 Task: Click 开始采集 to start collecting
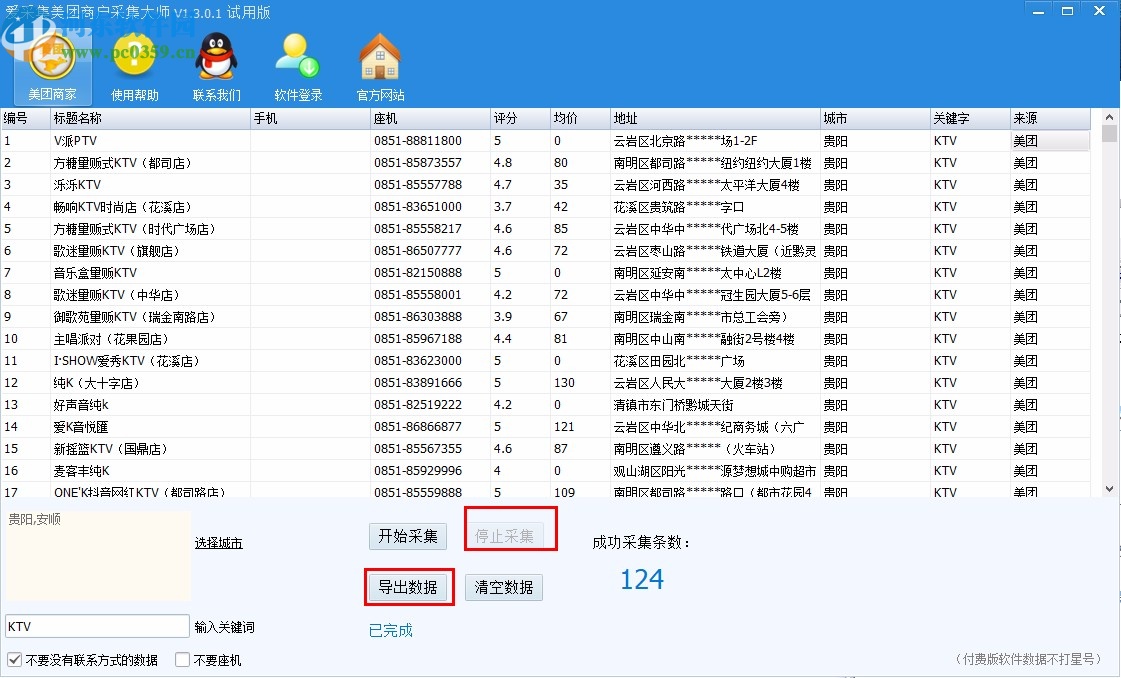click(407, 536)
